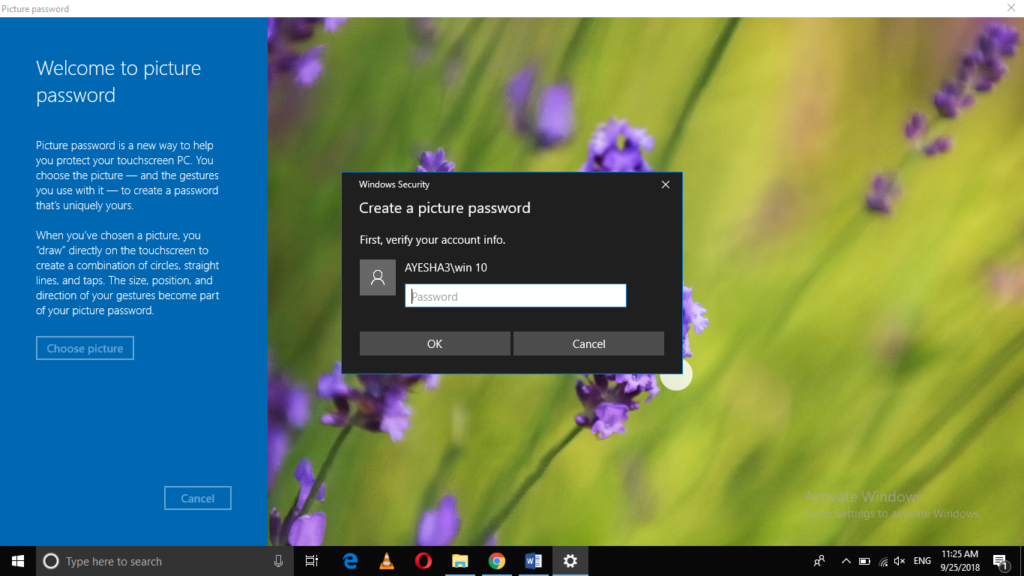Click the Password input field
This screenshot has height=576, width=1024.
coord(515,295)
